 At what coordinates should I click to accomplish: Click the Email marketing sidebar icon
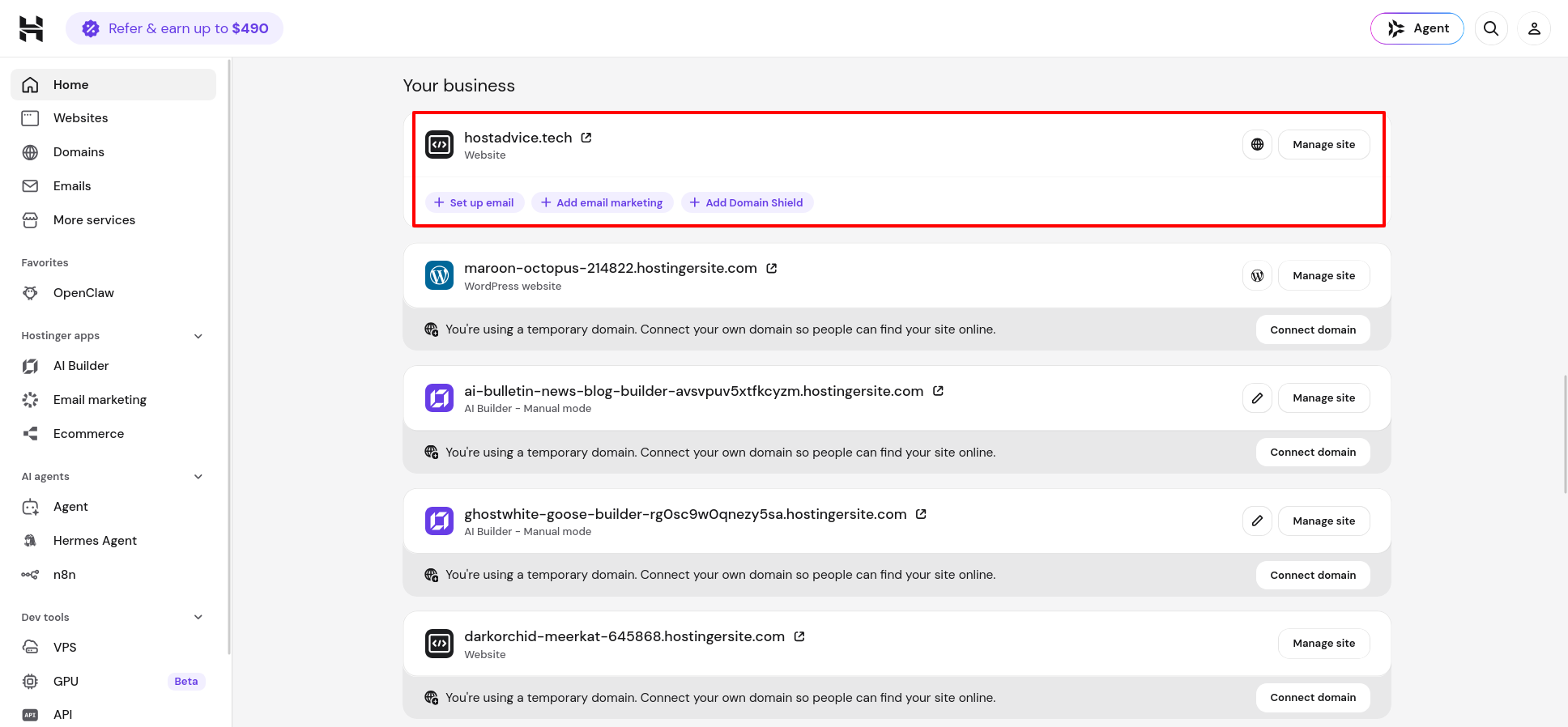[x=30, y=400]
